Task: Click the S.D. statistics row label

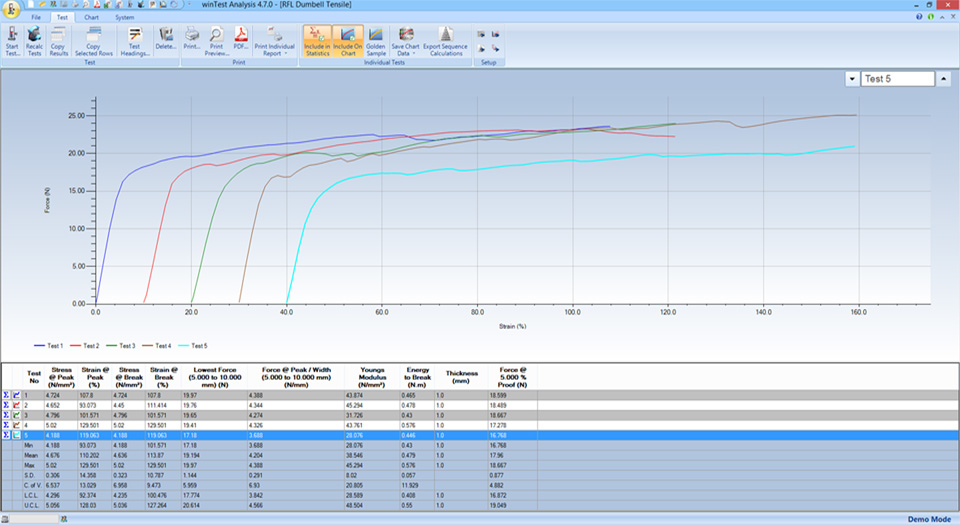Action: click(x=29, y=475)
